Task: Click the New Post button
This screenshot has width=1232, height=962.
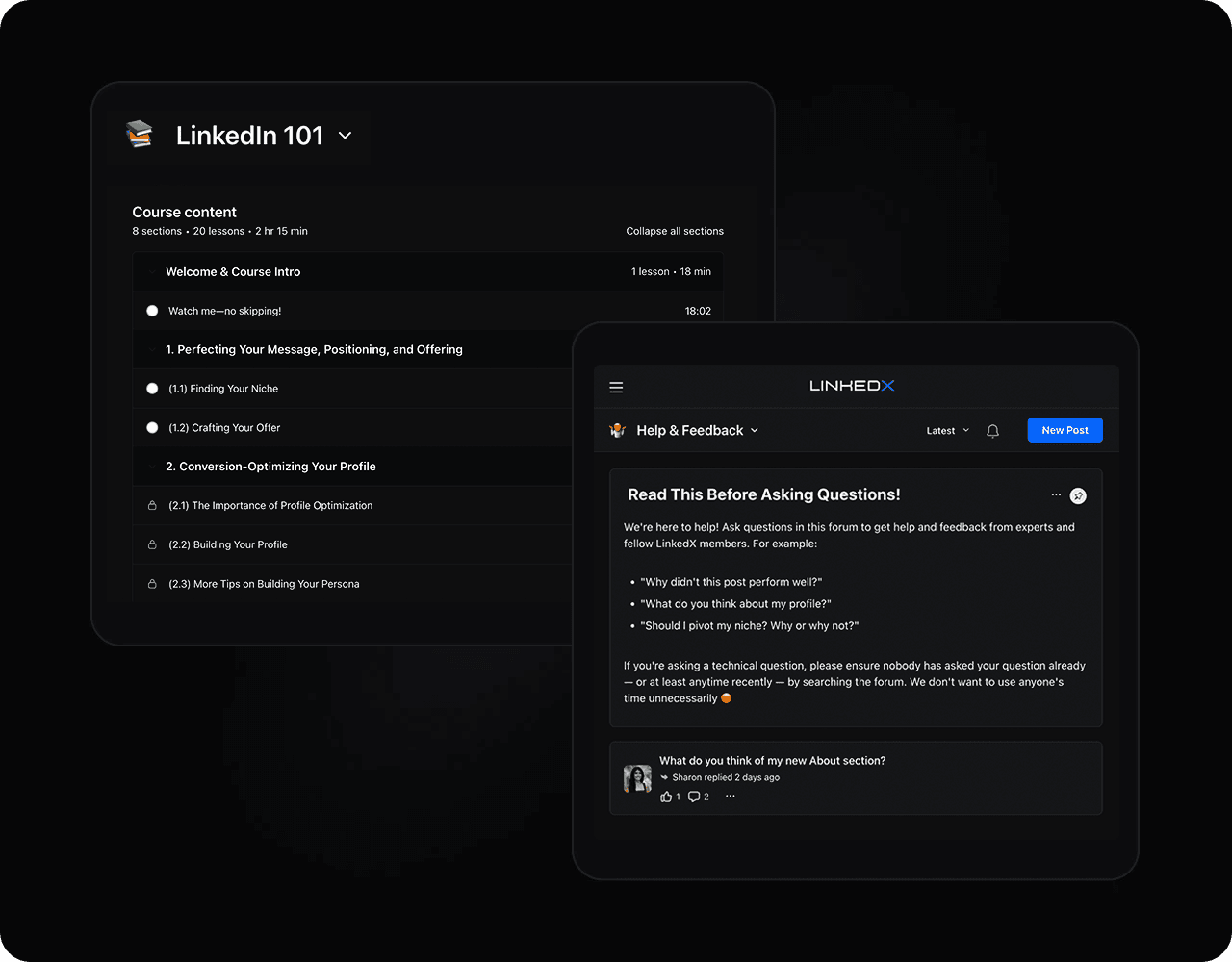Action: [x=1065, y=430]
